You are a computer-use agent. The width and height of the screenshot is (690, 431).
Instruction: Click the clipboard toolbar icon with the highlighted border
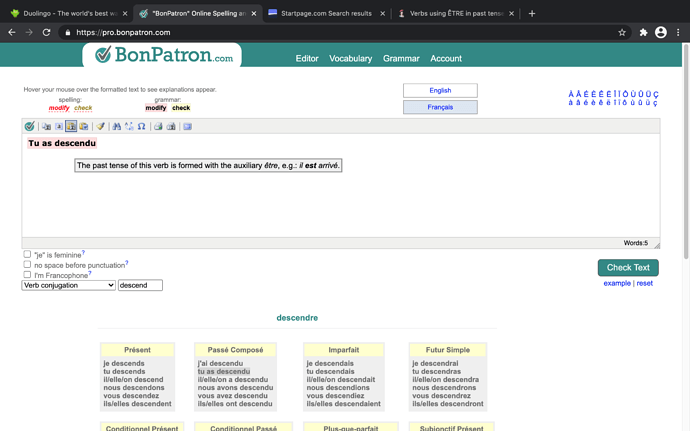pos(71,126)
